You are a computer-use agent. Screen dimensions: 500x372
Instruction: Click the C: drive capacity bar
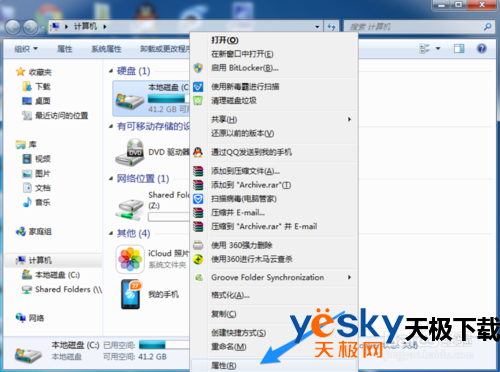[x=168, y=99]
